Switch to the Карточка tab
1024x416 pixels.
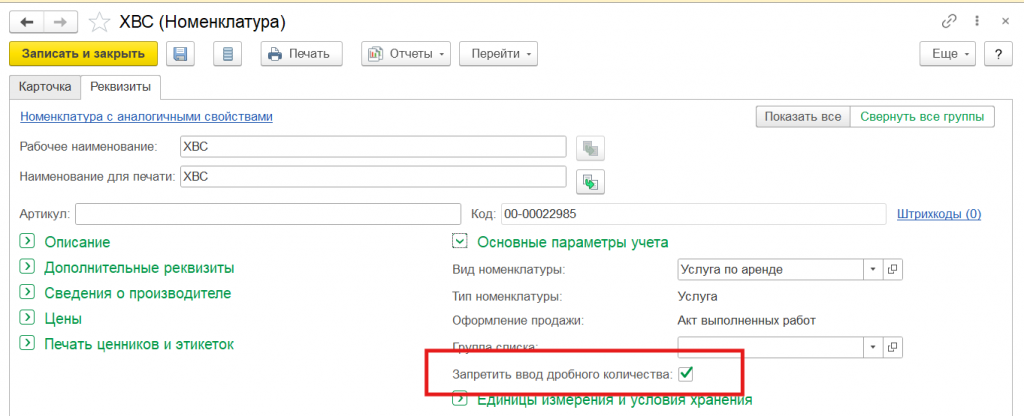(44, 86)
